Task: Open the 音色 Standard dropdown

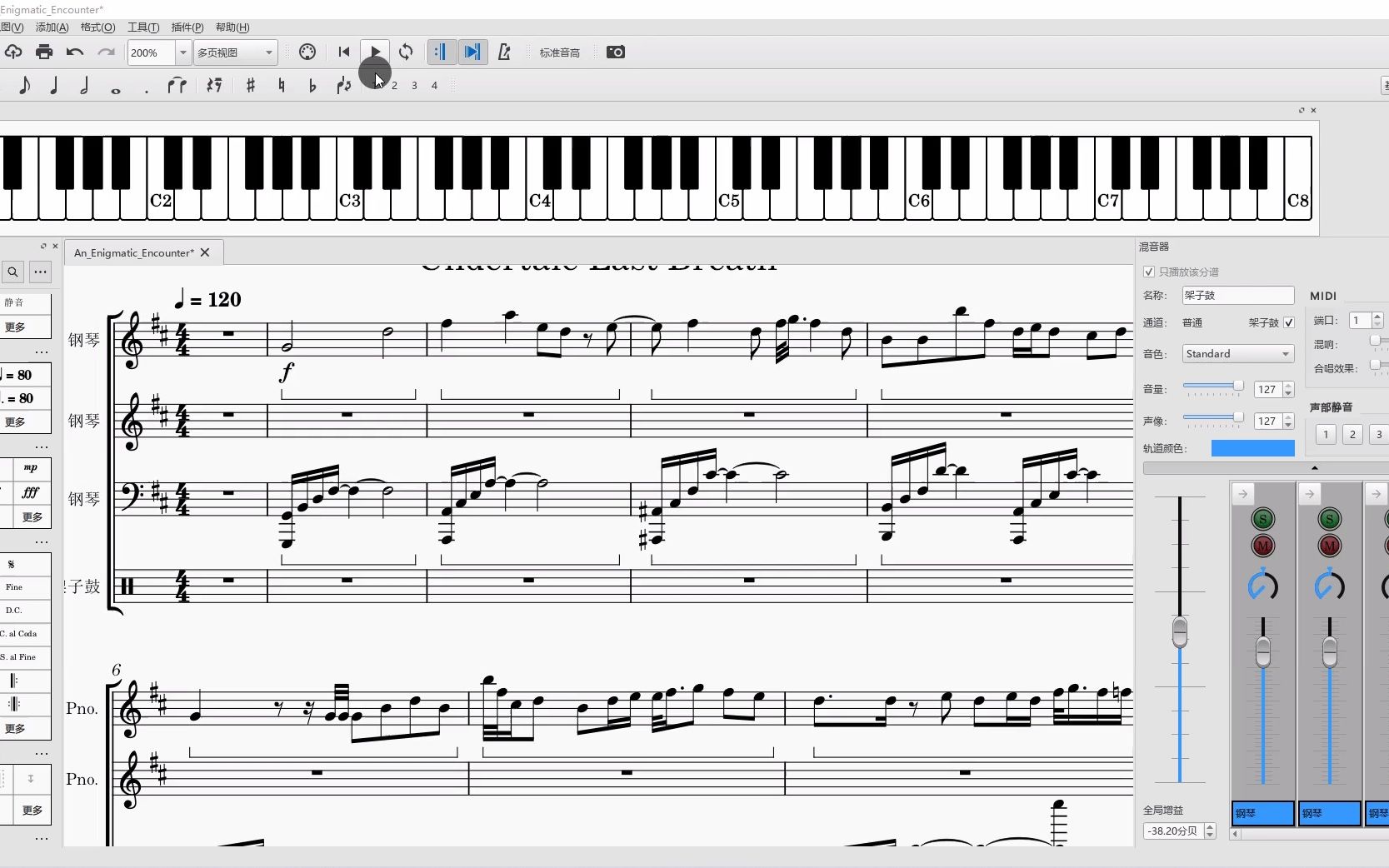Action: pos(1237,354)
